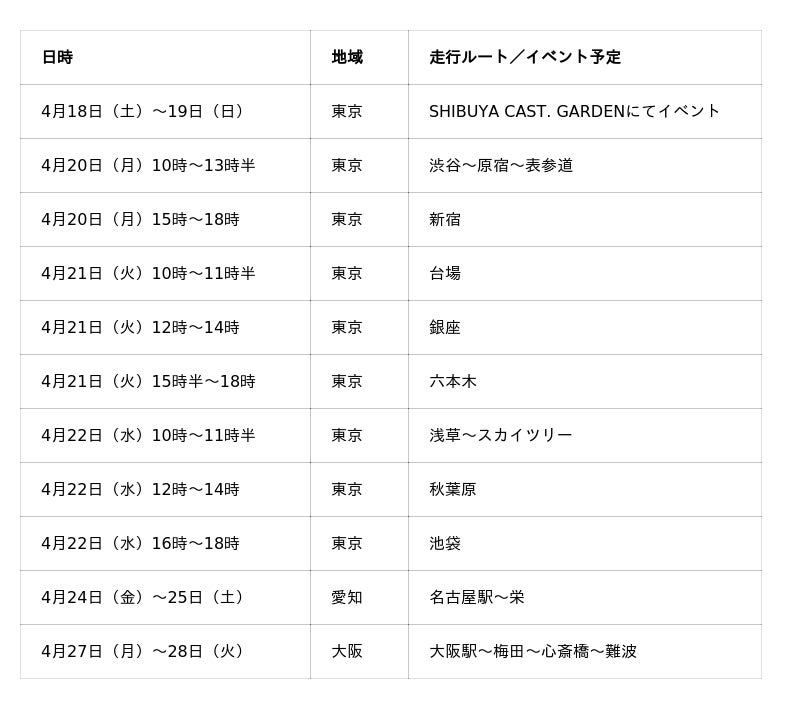Click the 浅草～スカイツリー route cell
Viewport: 800px width, 709px height.
click(501, 436)
